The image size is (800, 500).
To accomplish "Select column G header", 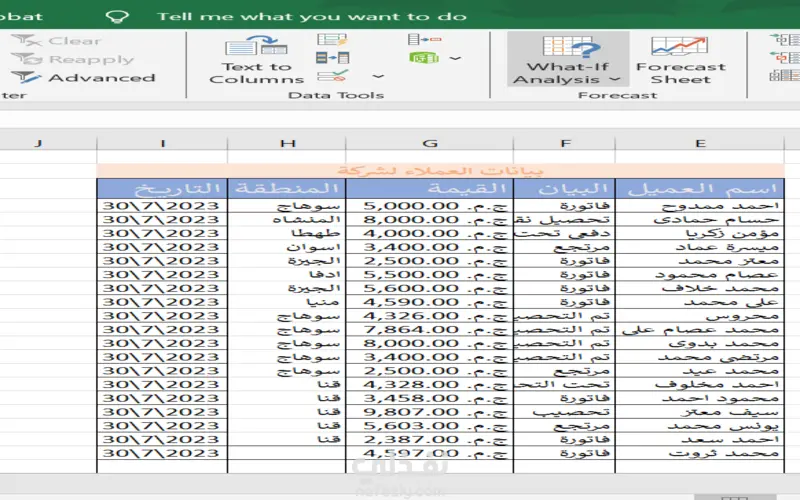I will tap(430, 143).
